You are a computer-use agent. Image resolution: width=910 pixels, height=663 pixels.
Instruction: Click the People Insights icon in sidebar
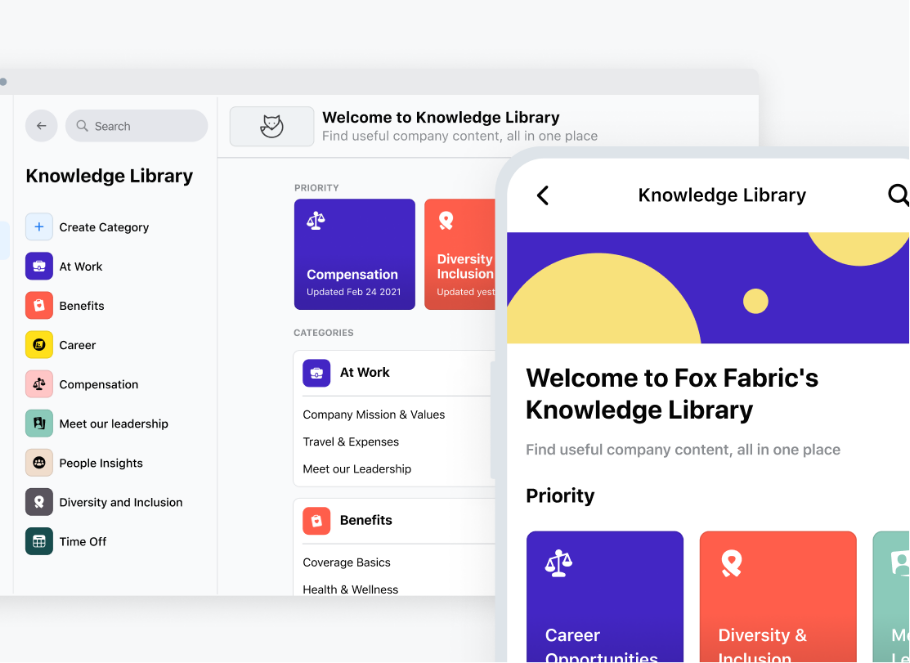(x=39, y=463)
